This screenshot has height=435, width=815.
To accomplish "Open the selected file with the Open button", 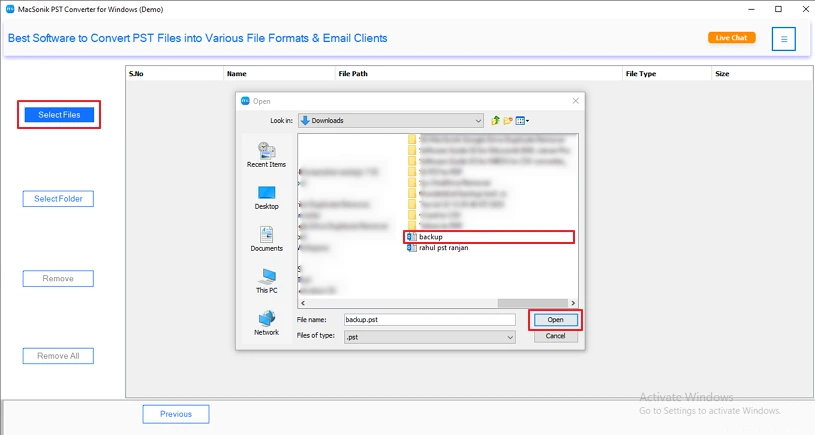I will [x=555, y=320].
